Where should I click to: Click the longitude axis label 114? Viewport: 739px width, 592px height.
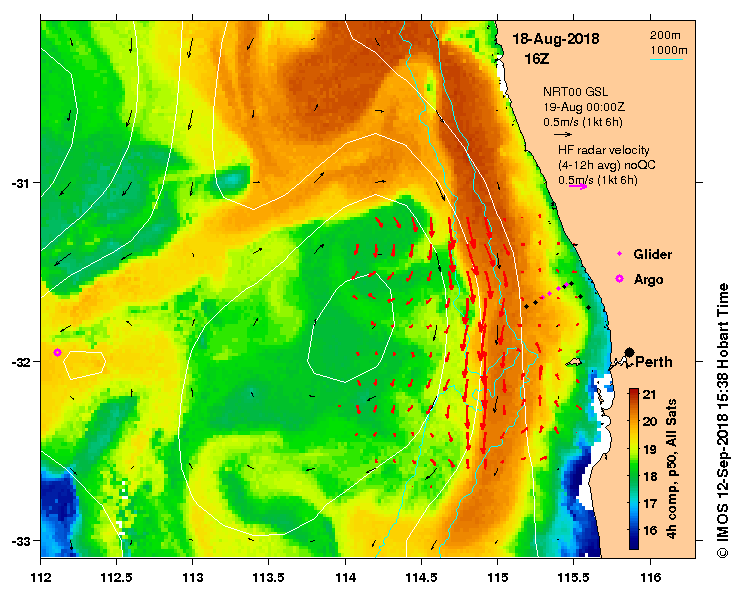345,577
